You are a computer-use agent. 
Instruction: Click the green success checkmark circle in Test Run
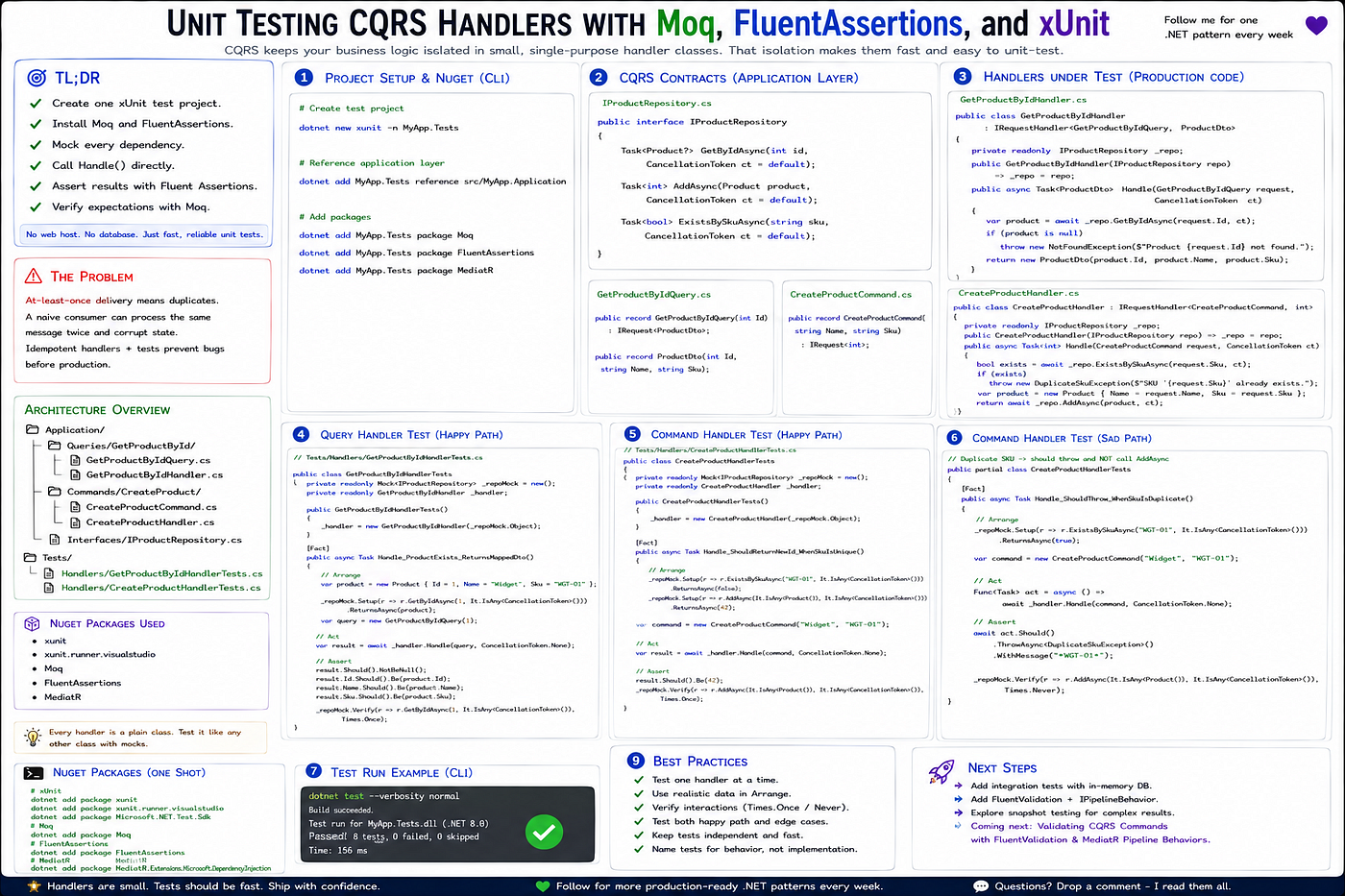point(544,832)
